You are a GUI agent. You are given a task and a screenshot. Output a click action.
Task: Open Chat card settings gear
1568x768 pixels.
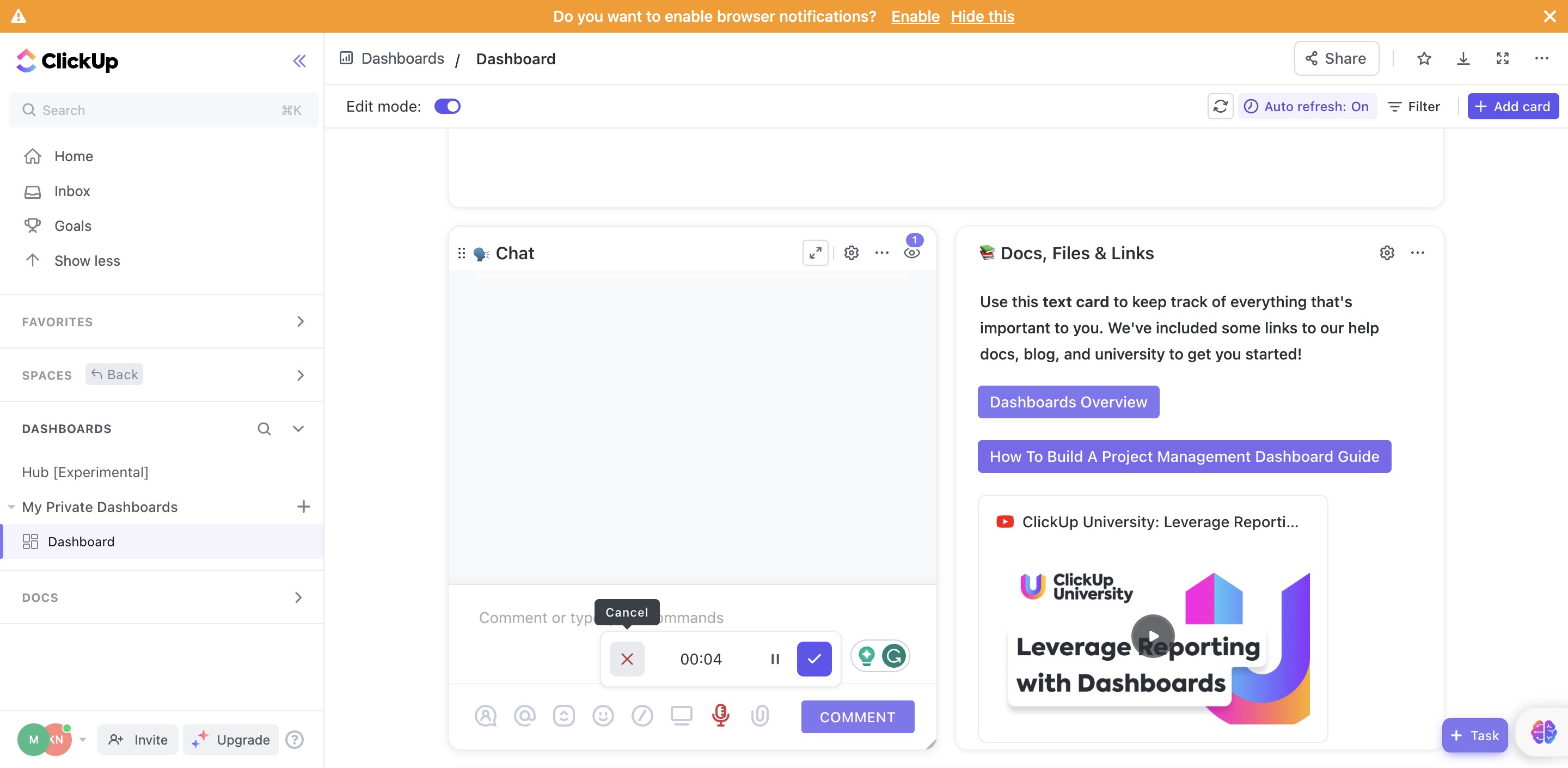point(851,253)
